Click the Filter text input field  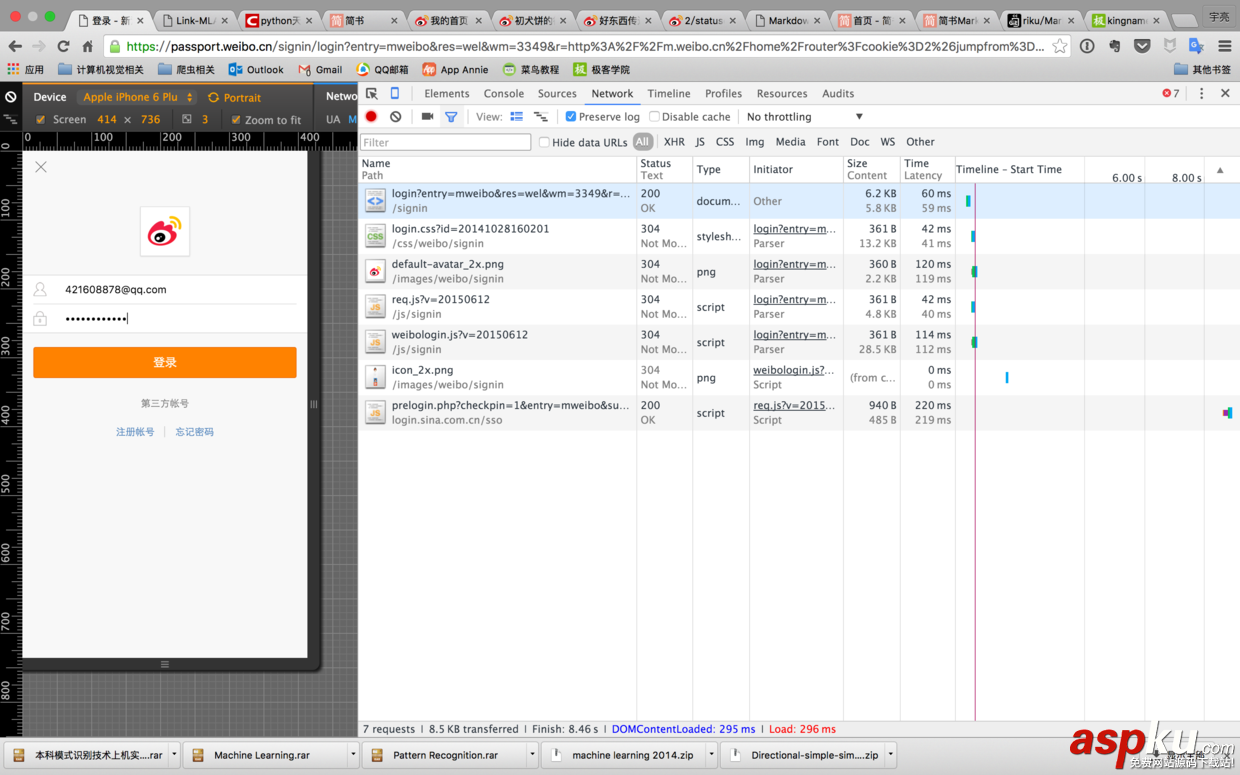446,142
